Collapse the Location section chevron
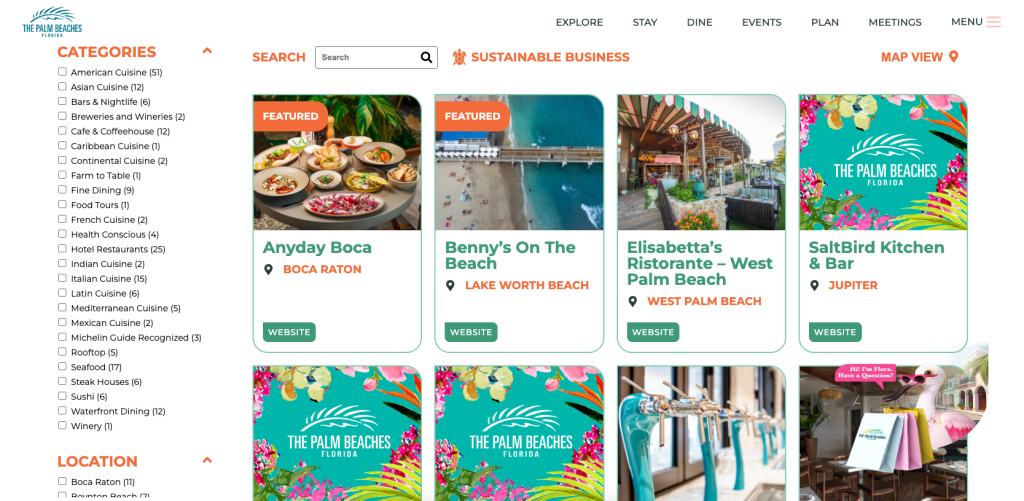Screen dimensions: 1024x501 click(207, 460)
